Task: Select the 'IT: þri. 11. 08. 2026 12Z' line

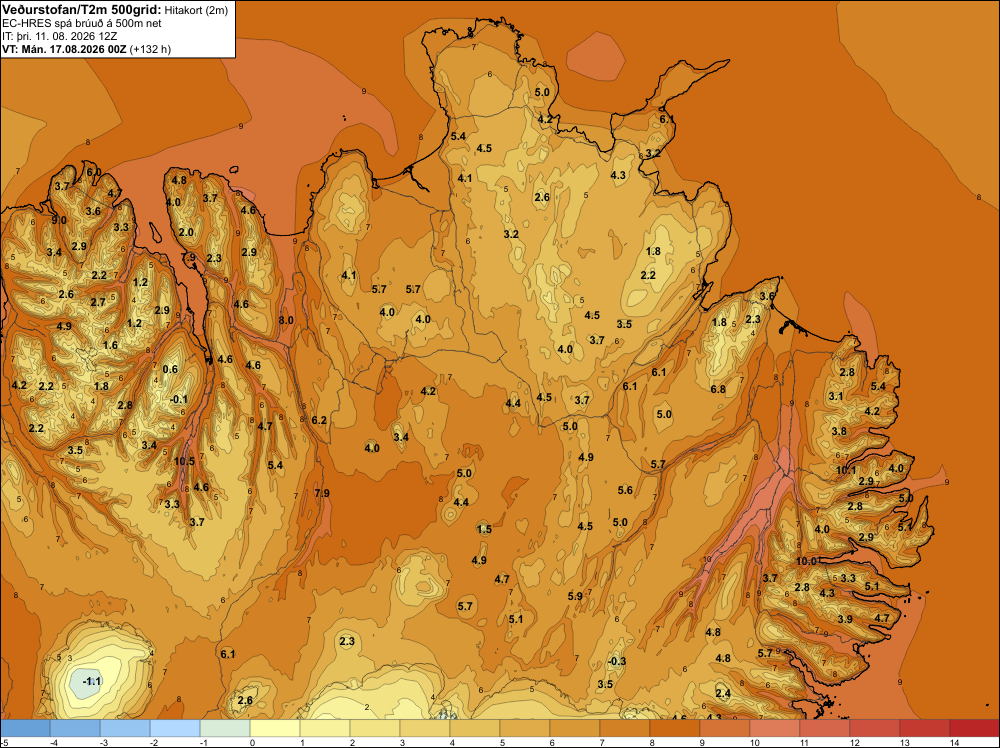Action: [x=59, y=36]
